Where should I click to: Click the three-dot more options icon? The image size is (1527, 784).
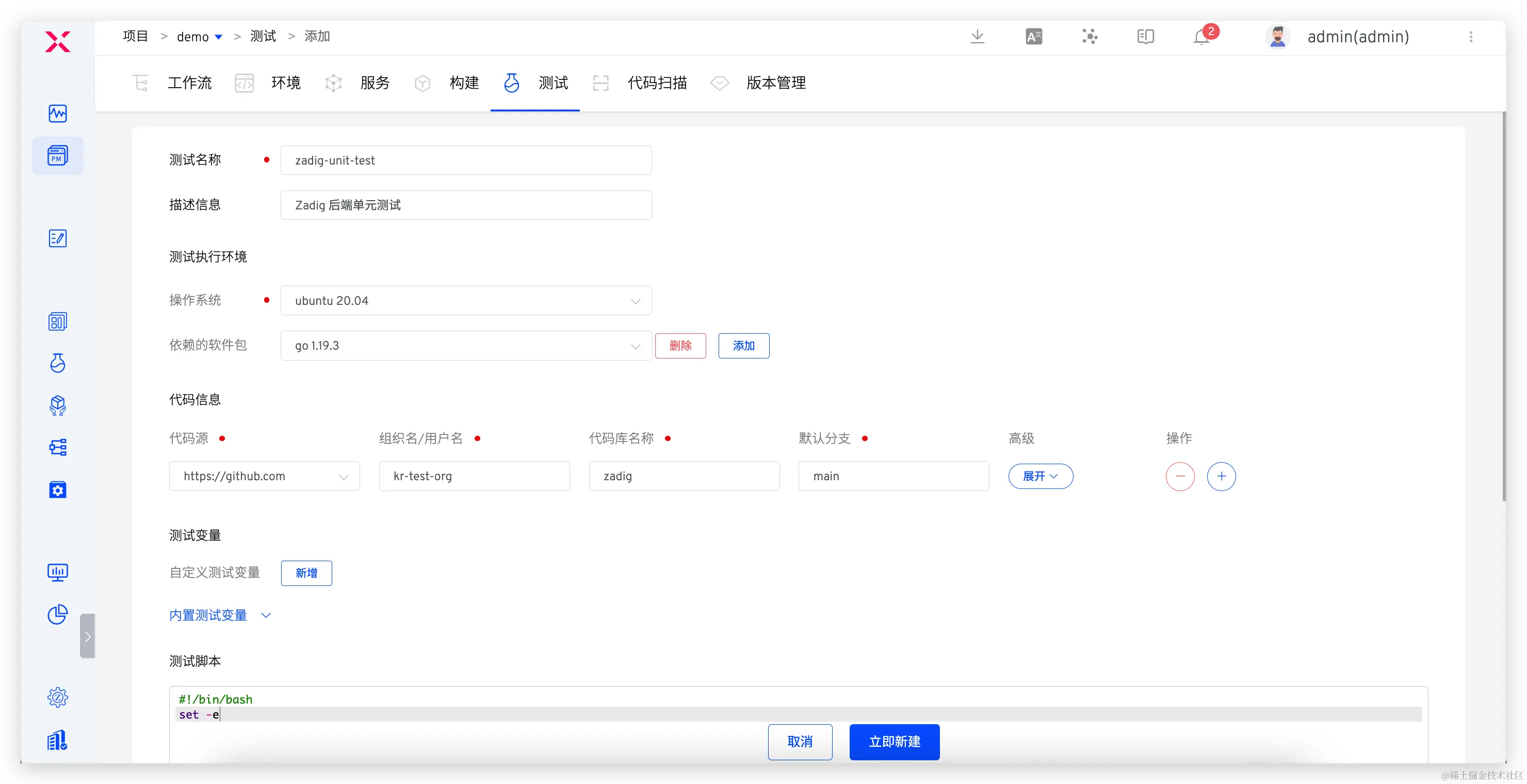pyautogui.click(x=1471, y=37)
